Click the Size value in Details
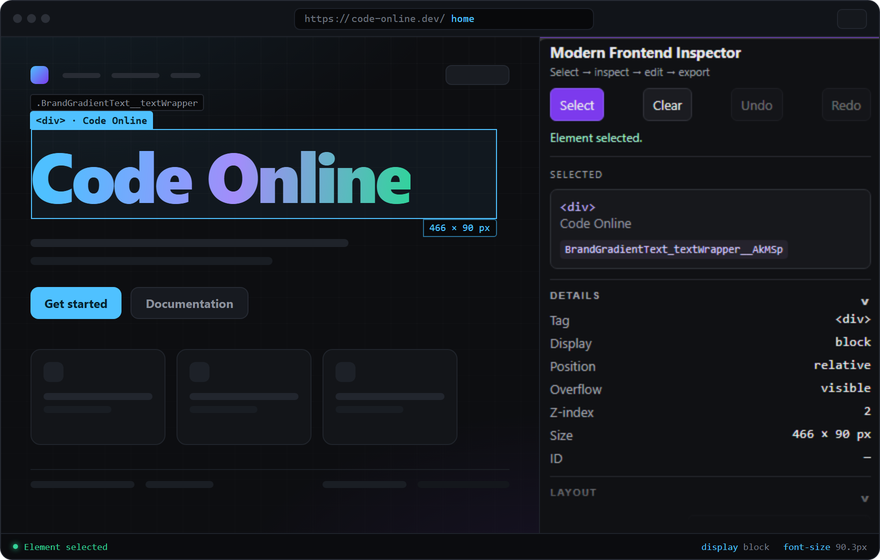Image resolution: width=880 pixels, height=560 pixels. point(831,434)
